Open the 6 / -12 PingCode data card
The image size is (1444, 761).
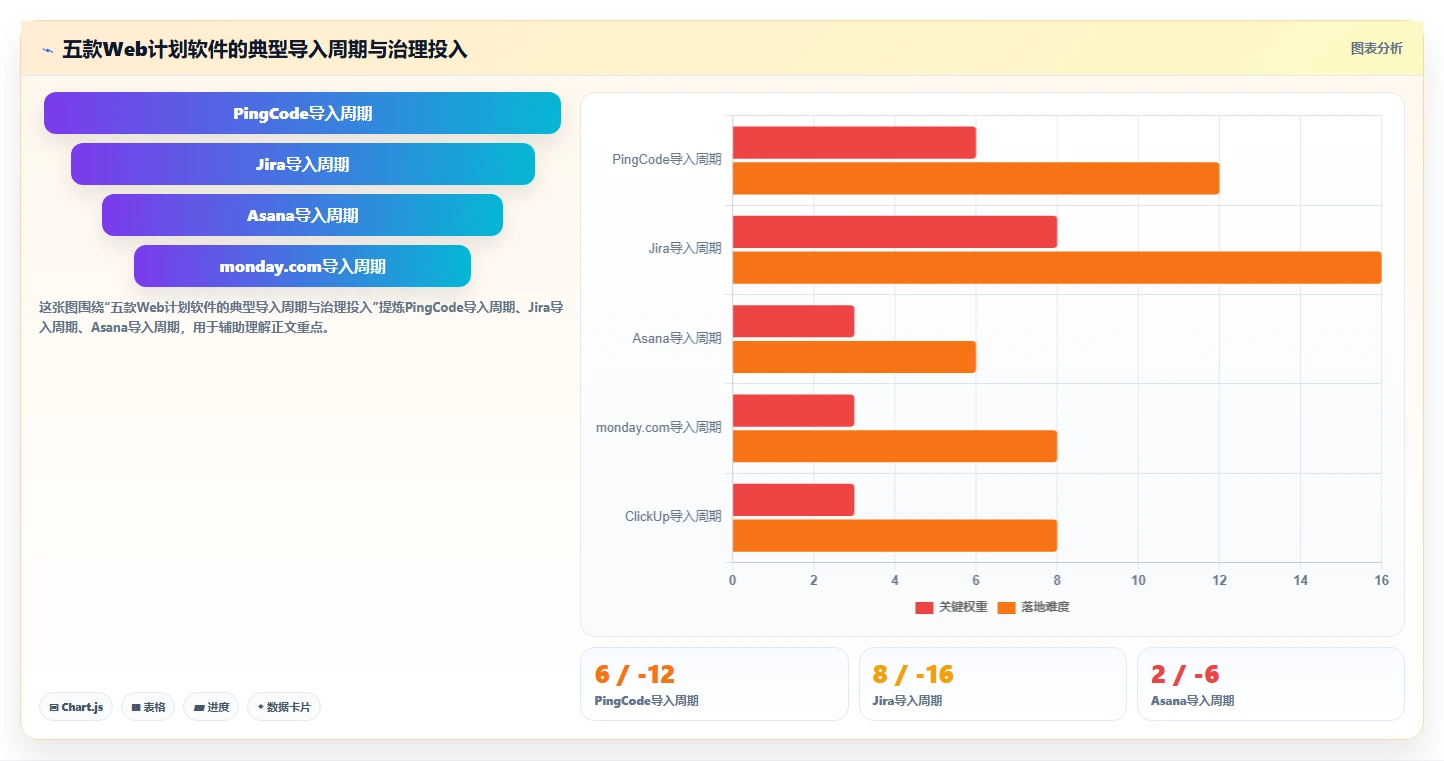click(x=714, y=684)
